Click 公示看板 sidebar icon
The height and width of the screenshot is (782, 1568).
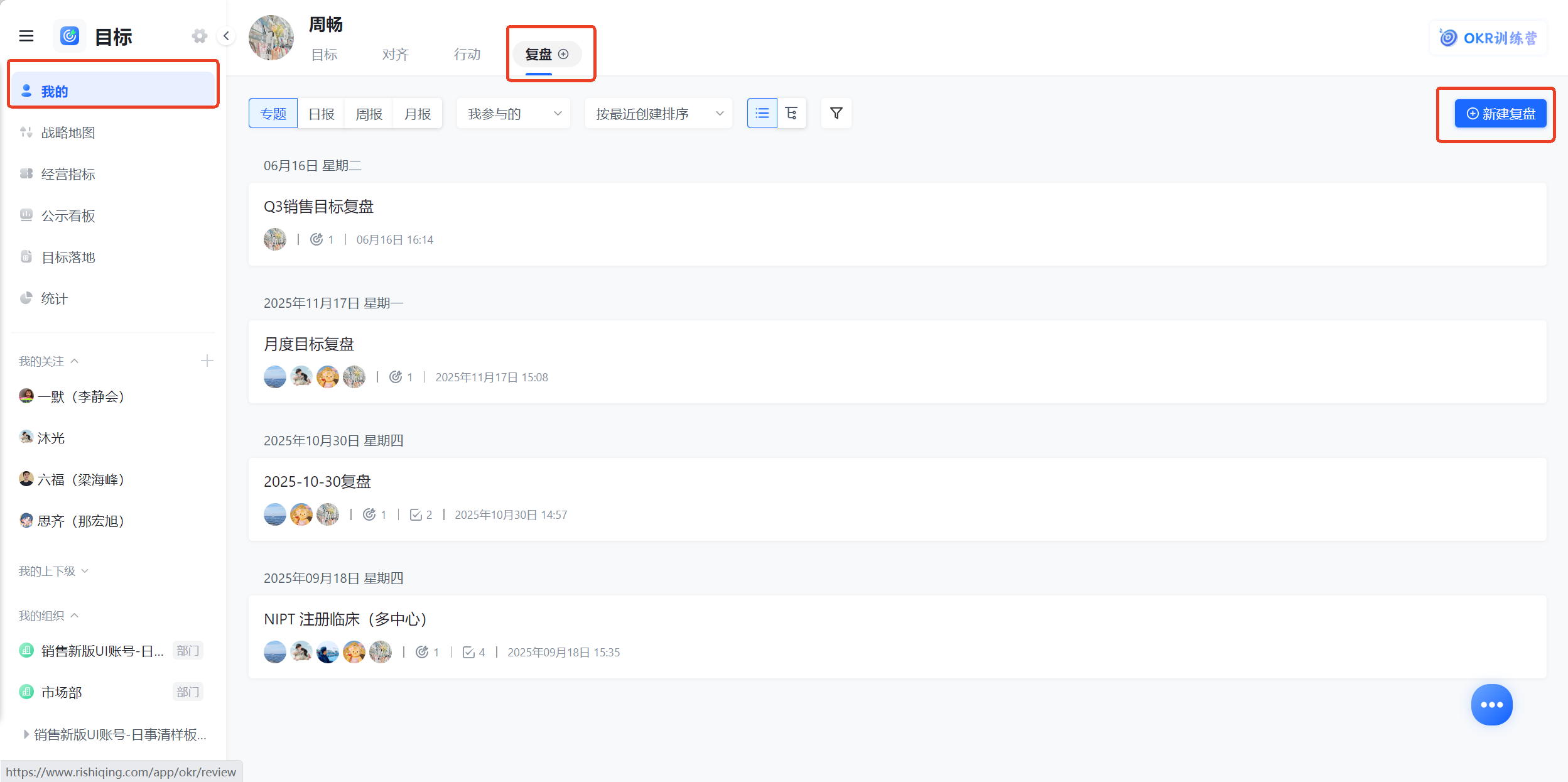[x=26, y=215]
